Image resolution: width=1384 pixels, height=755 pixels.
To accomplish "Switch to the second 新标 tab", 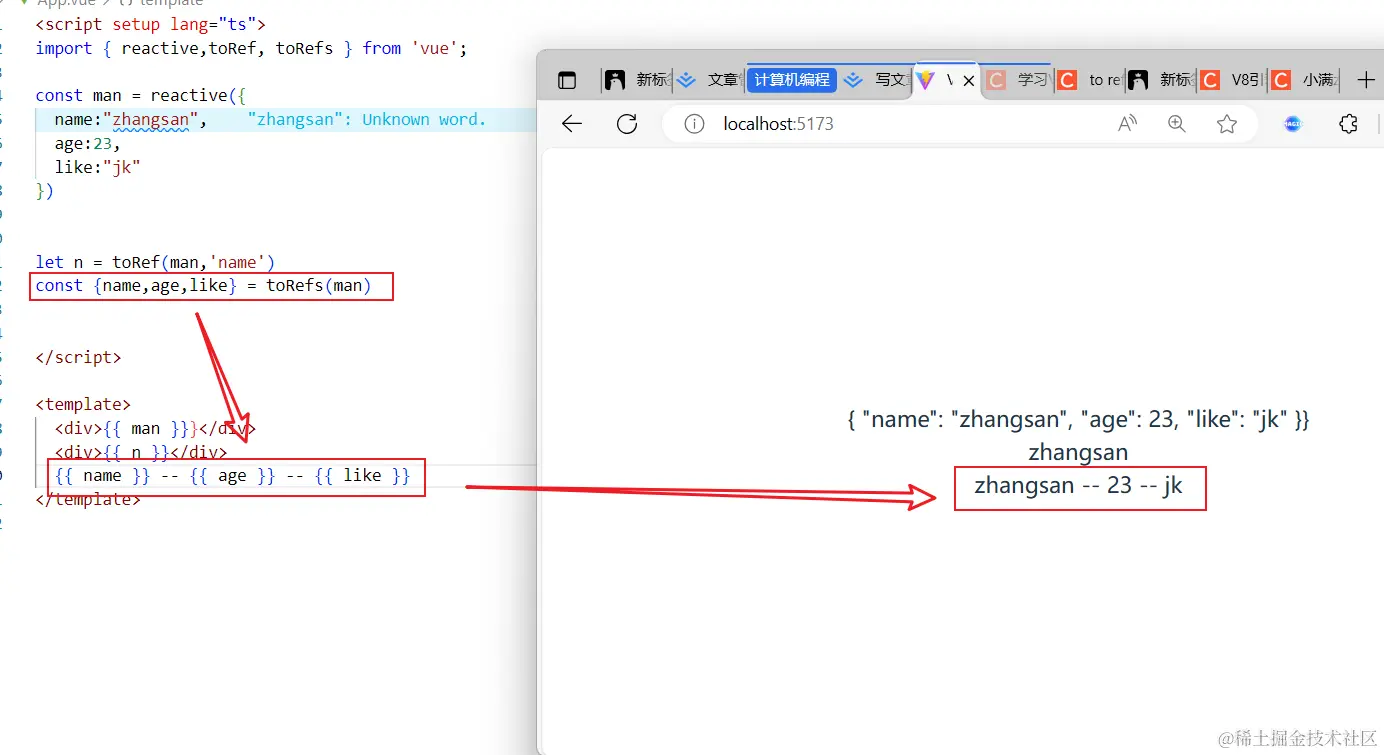I will (1160, 80).
